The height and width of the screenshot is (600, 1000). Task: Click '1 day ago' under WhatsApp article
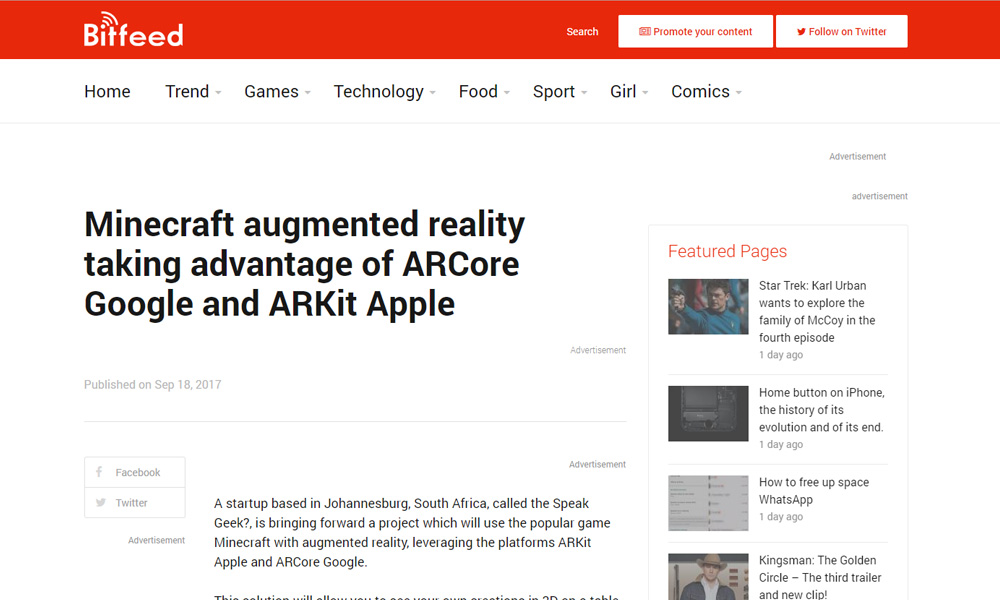point(781,516)
